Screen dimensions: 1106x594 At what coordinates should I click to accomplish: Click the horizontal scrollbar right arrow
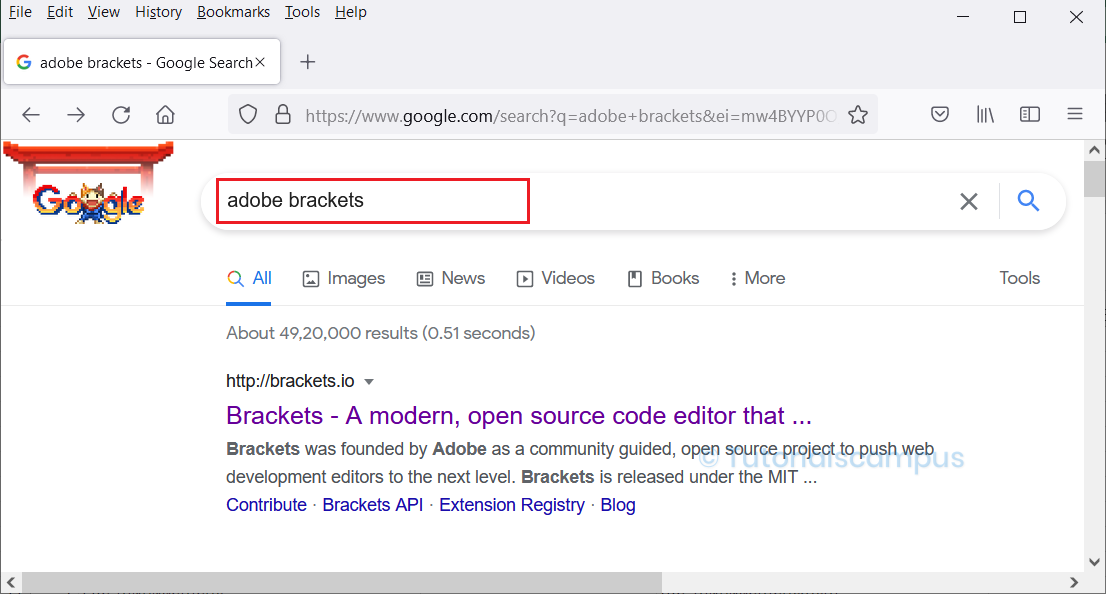(1074, 583)
